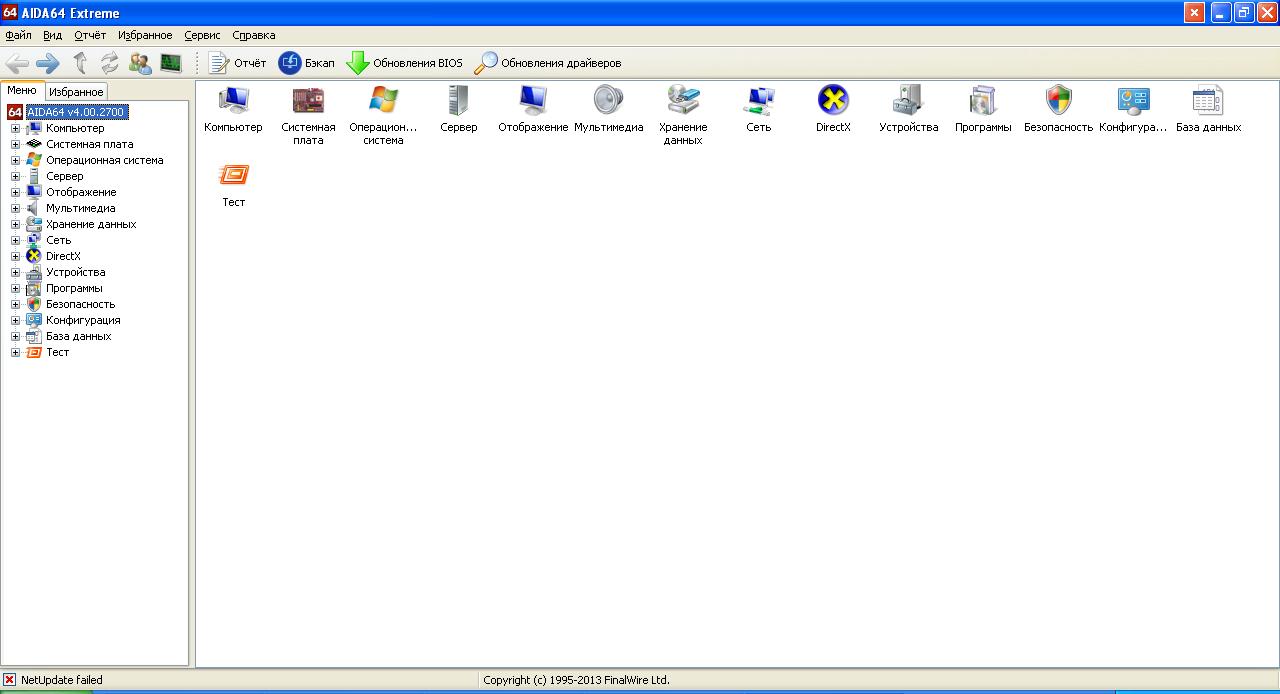Open the Сервер icon in main pane
The image size is (1280, 694).
pyautogui.click(x=458, y=100)
